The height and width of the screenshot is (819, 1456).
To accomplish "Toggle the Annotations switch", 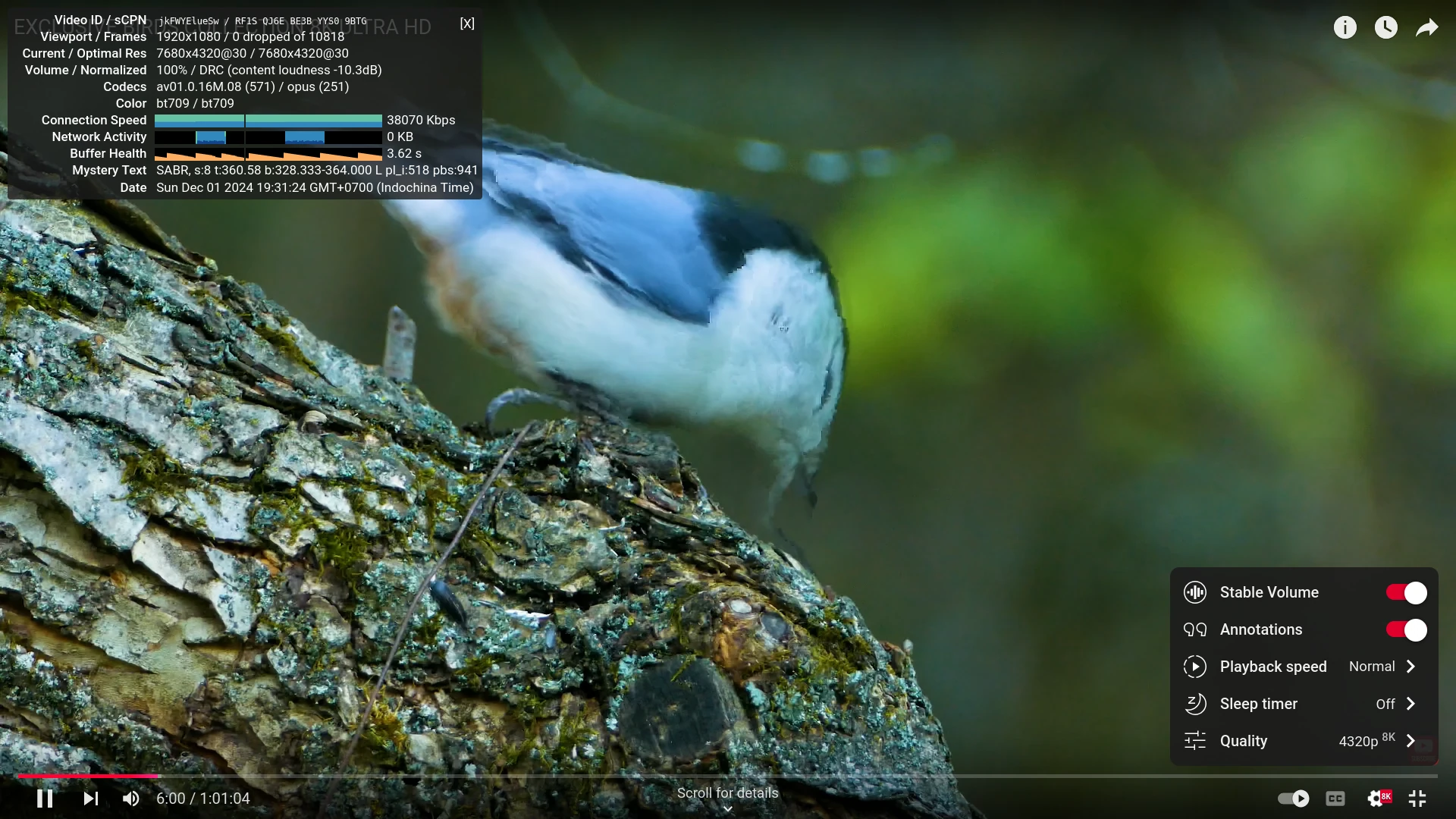I will click(x=1406, y=629).
